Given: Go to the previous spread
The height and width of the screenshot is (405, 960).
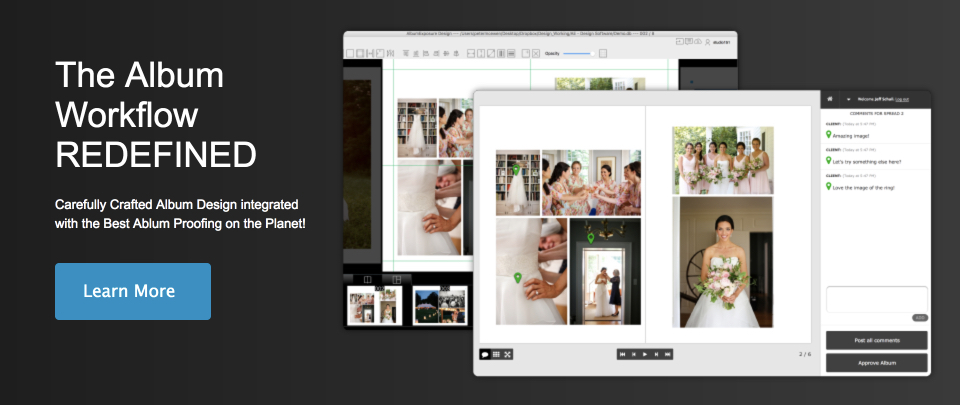Looking at the screenshot, I should coord(634,354).
